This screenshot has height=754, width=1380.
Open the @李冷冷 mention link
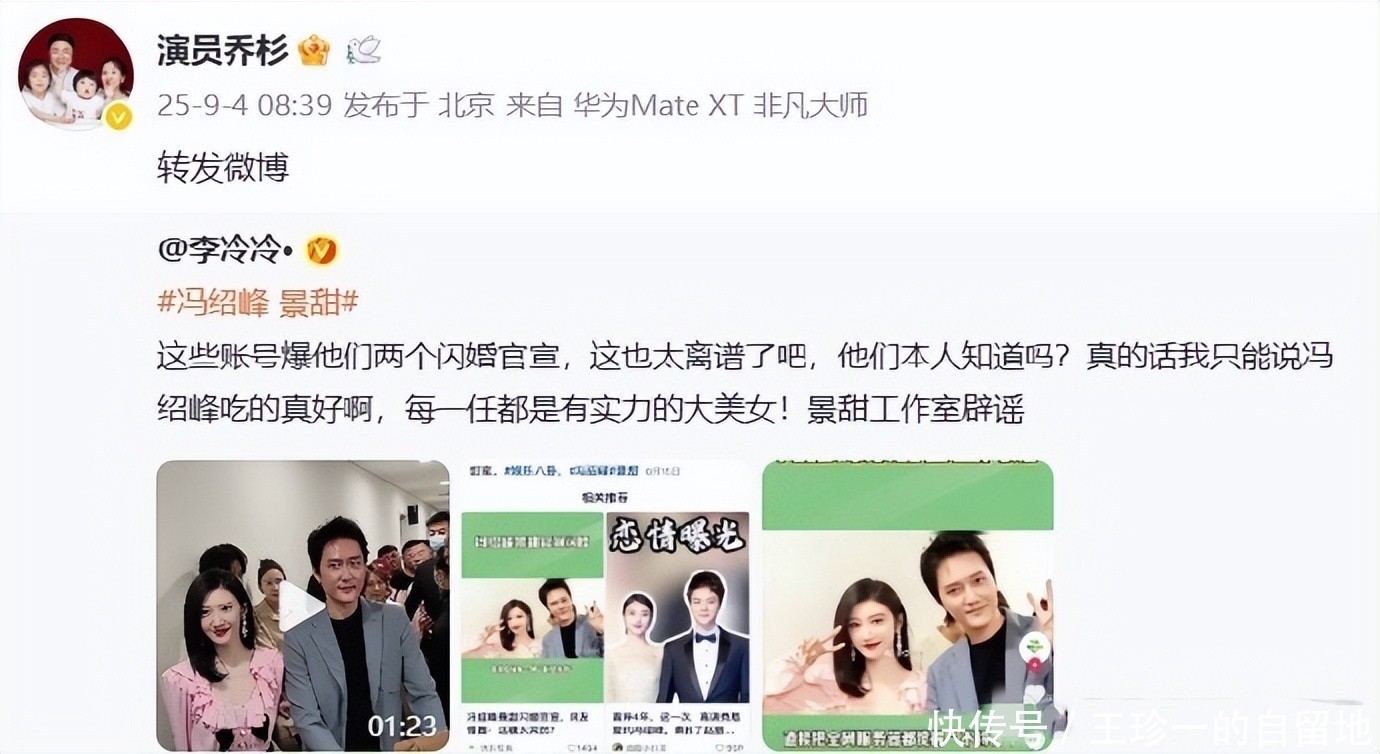(x=224, y=250)
